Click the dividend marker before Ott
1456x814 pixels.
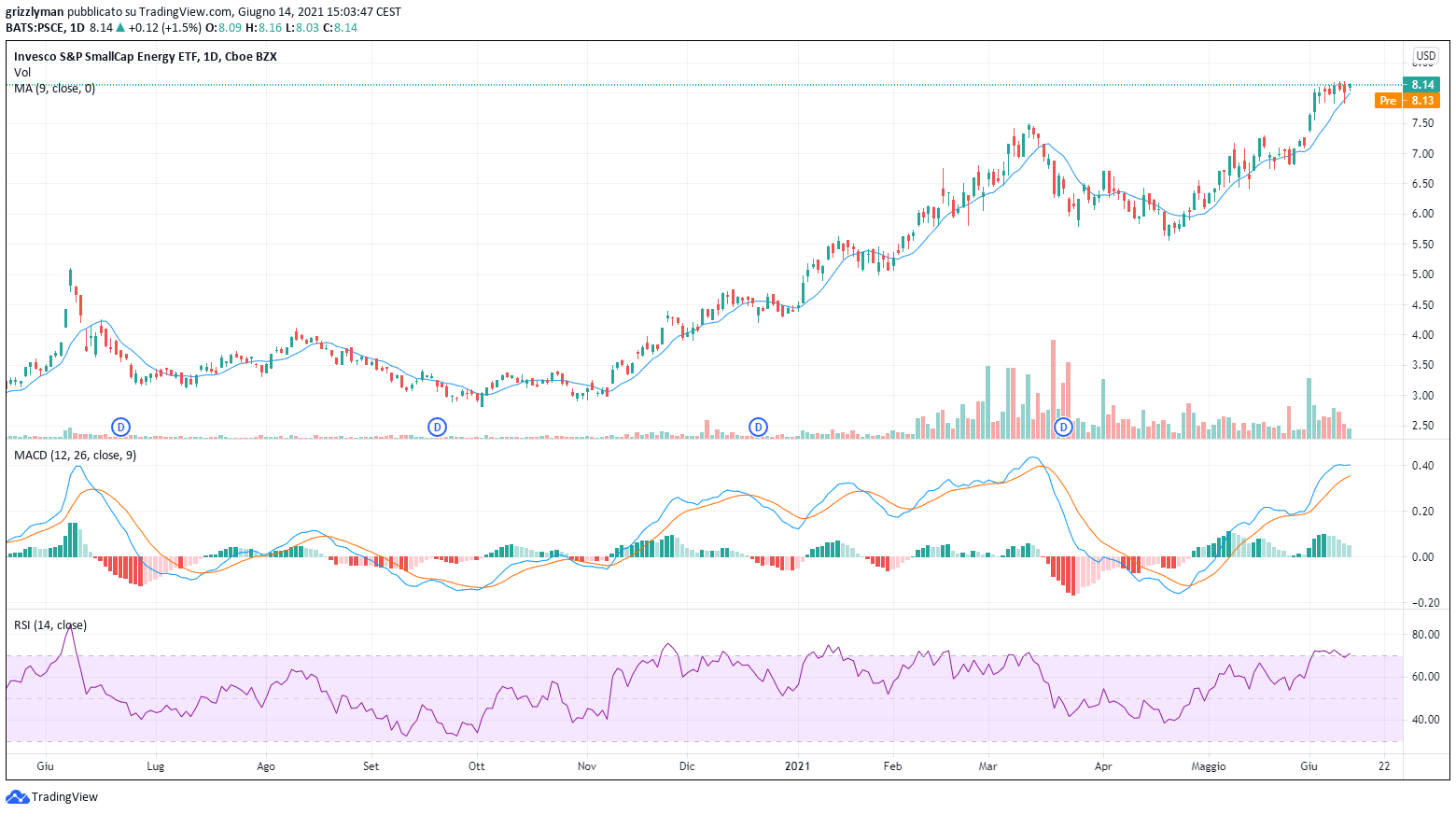pyautogui.click(x=437, y=427)
